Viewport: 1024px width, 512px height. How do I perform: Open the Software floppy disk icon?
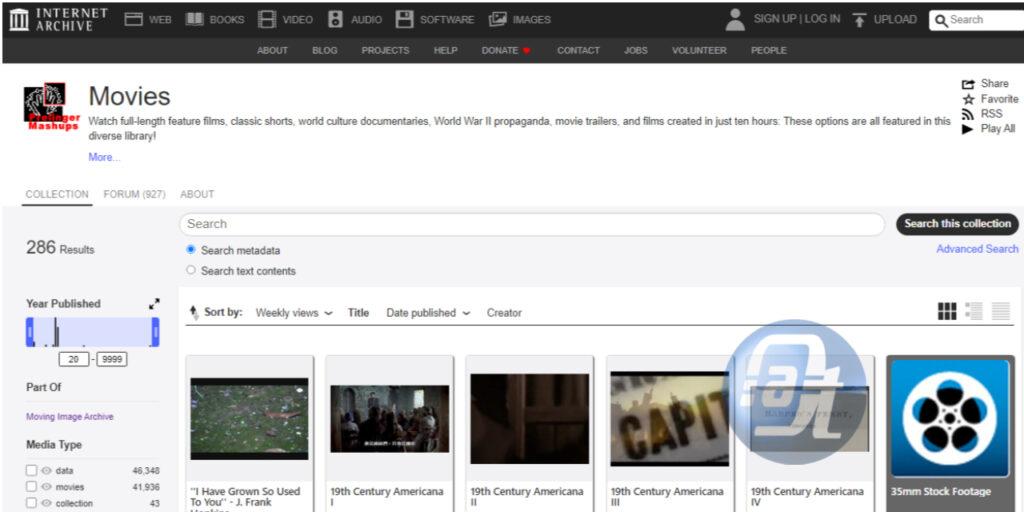click(x=405, y=20)
